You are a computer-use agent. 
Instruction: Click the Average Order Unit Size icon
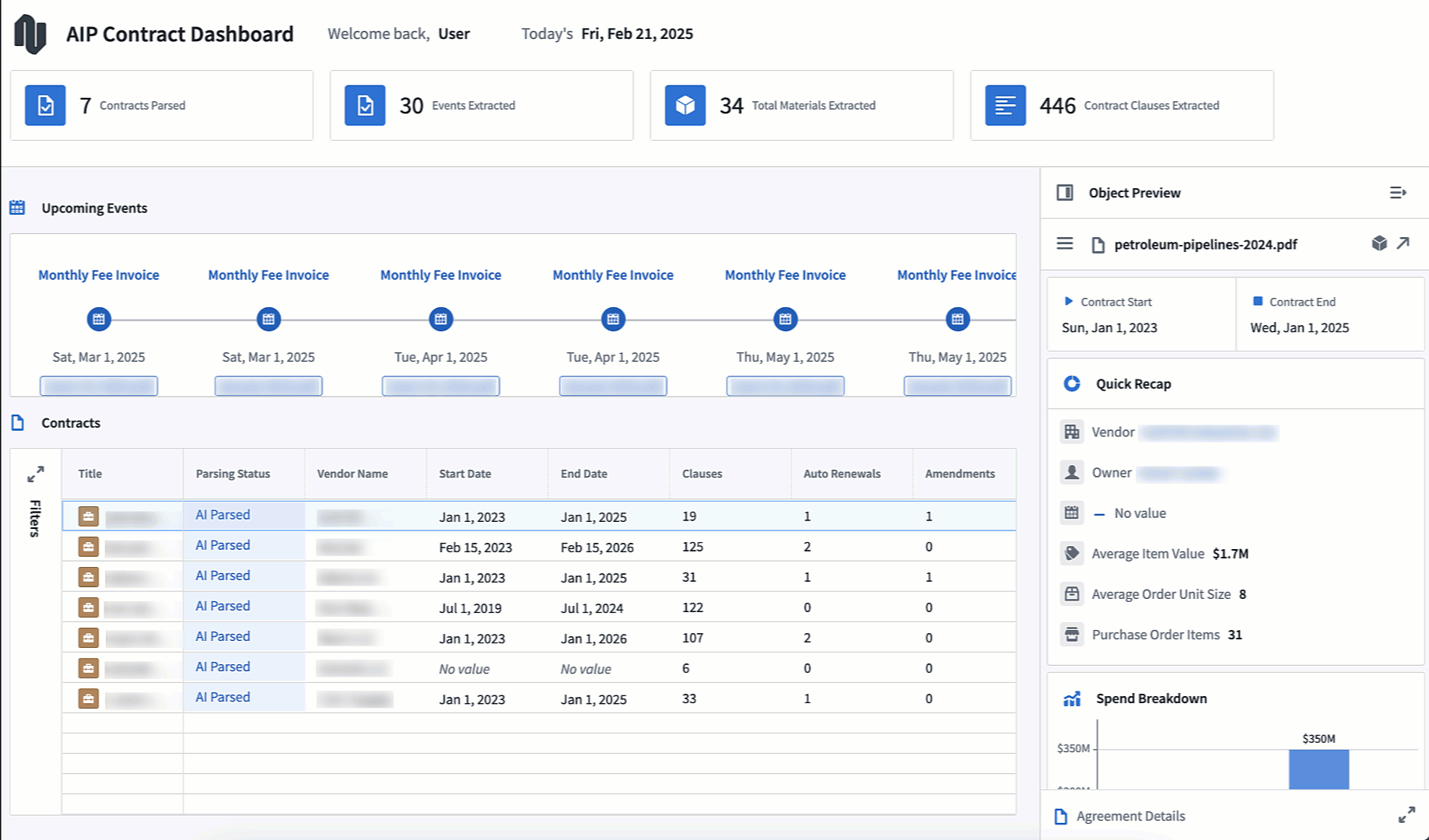tap(1072, 593)
